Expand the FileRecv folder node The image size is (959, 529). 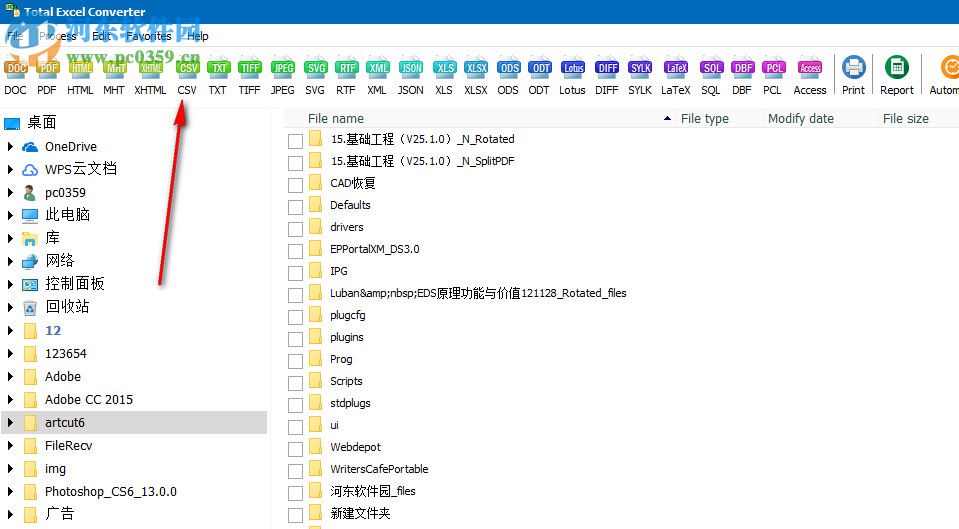(10, 446)
